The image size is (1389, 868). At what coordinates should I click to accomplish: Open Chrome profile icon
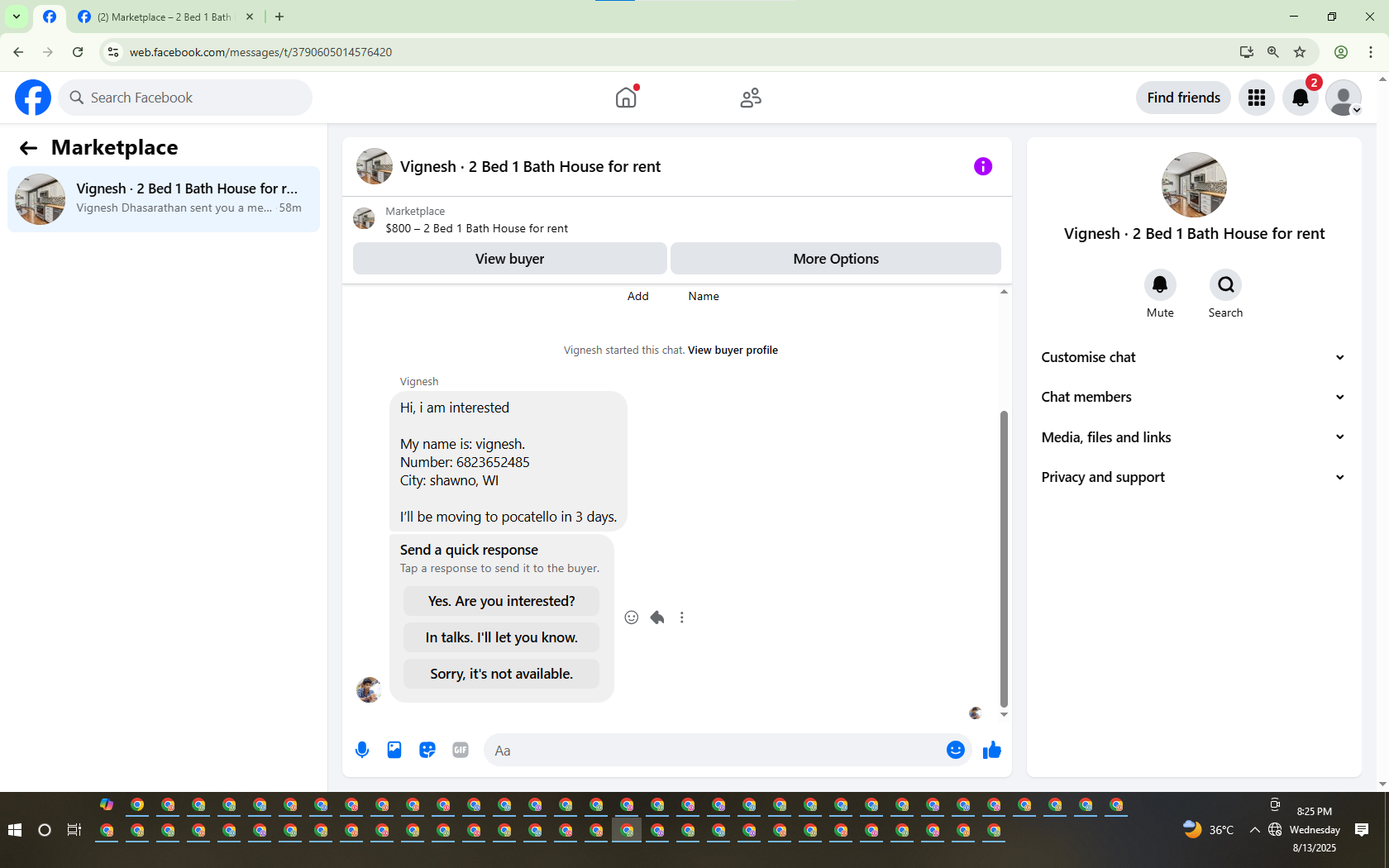[x=1341, y=52]
